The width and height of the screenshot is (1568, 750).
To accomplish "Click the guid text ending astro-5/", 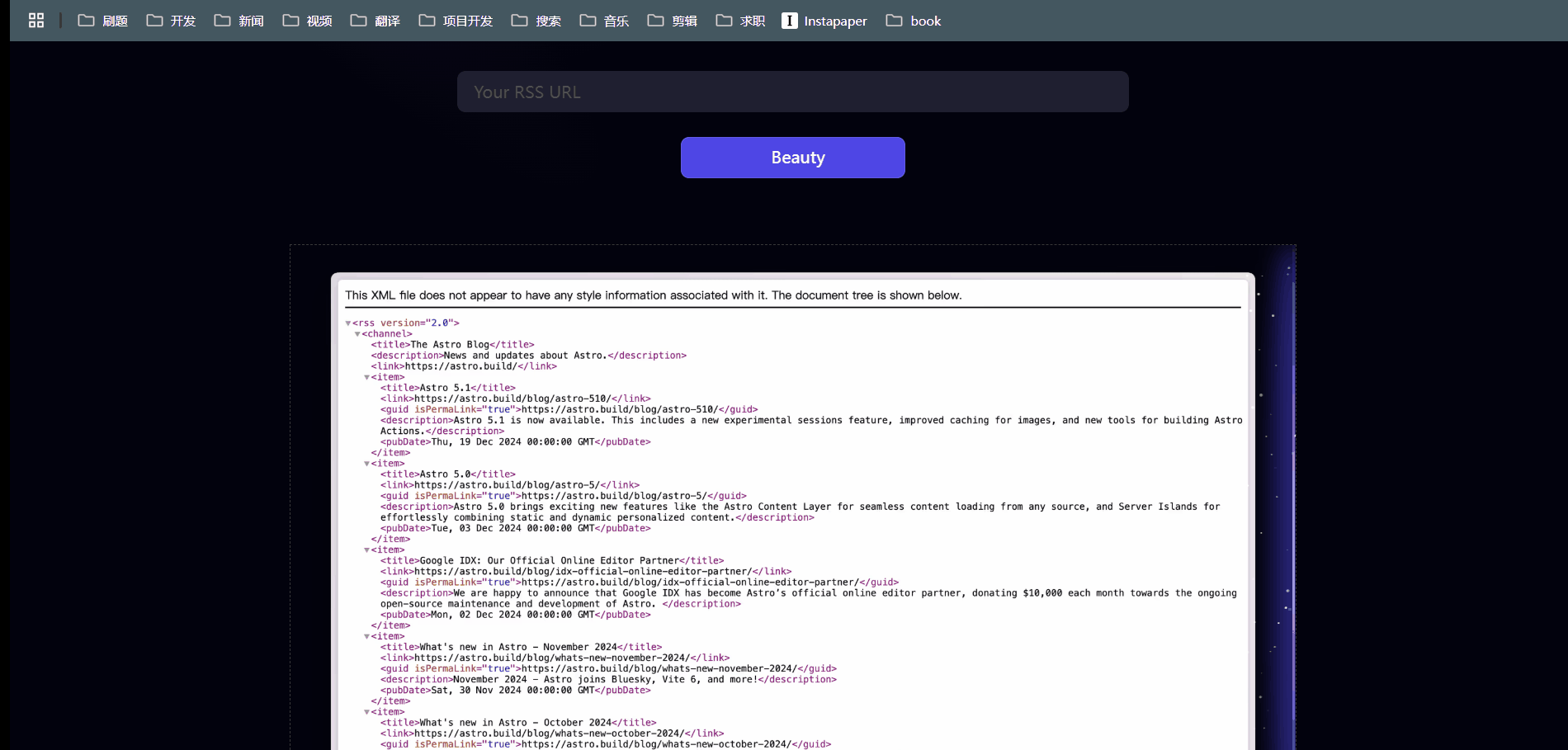I will click(614, 497).
